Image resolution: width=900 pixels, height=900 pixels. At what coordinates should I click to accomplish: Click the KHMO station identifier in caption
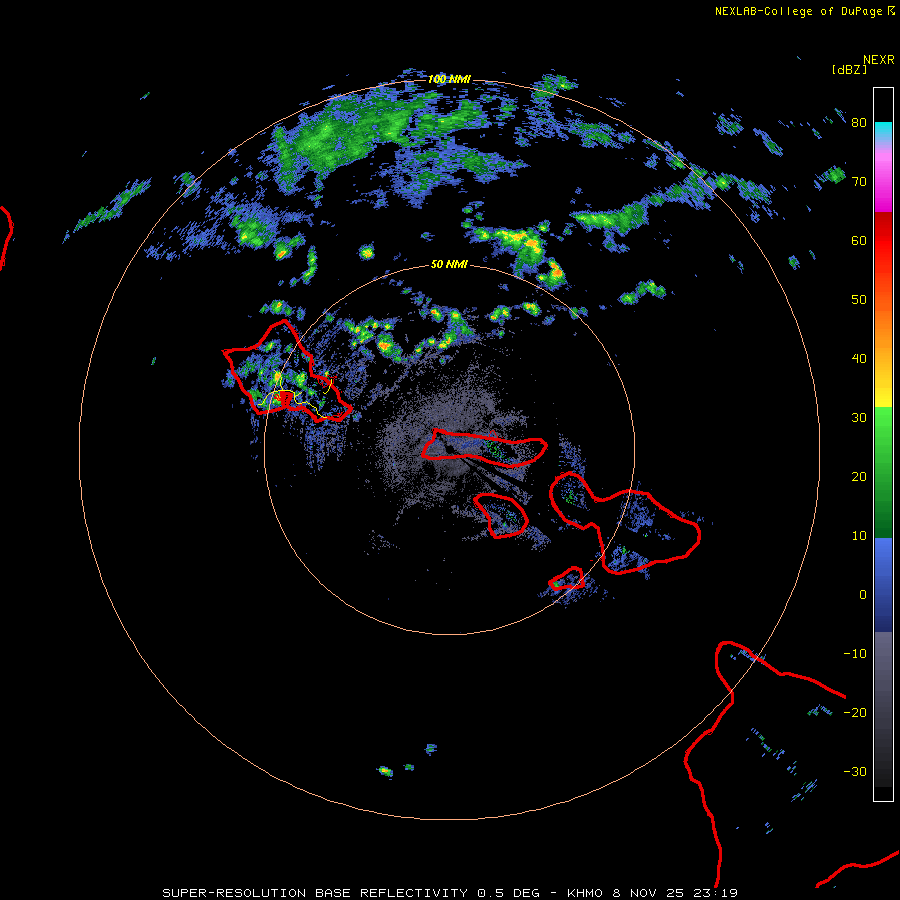point(585,893)
